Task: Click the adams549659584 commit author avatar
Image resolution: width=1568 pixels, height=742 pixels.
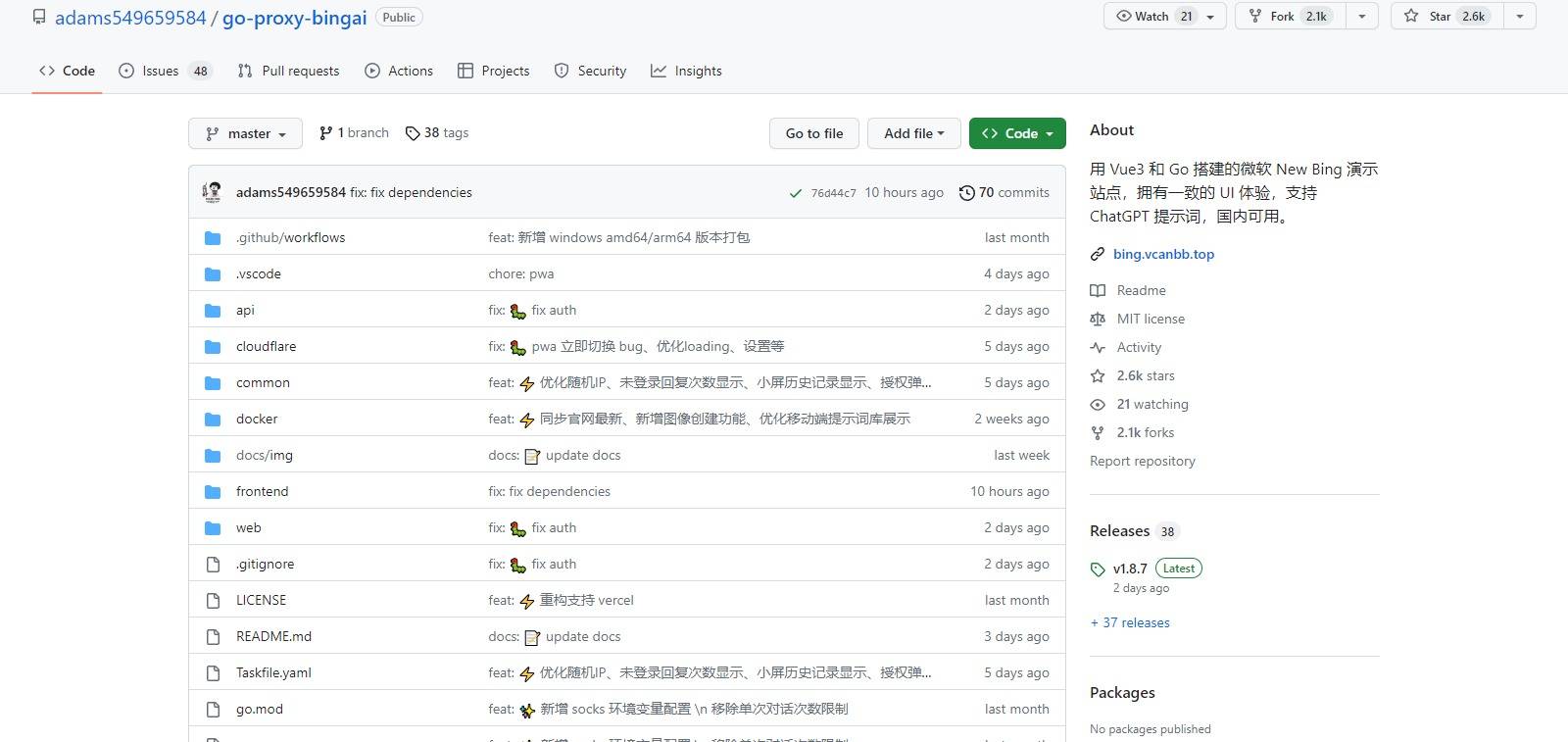Action: (x=212, y=192)
